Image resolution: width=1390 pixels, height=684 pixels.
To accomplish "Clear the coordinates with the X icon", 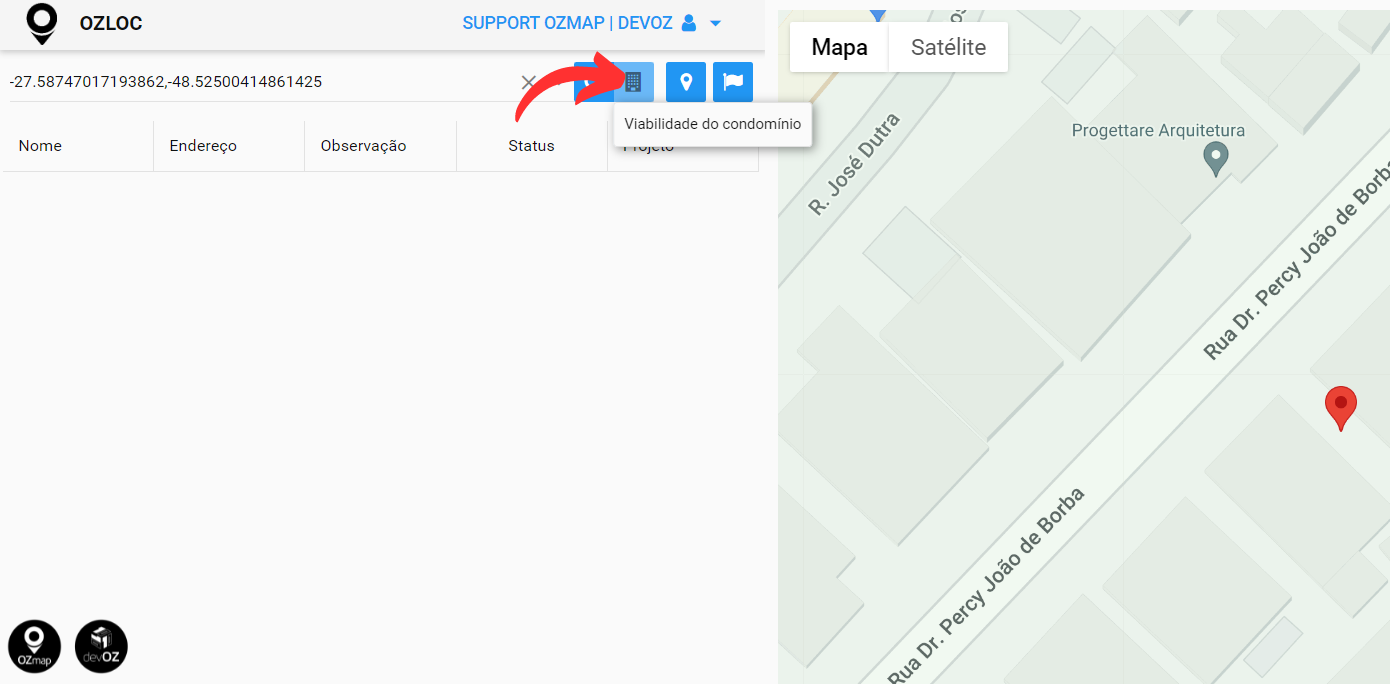I will tap(529, 82).
